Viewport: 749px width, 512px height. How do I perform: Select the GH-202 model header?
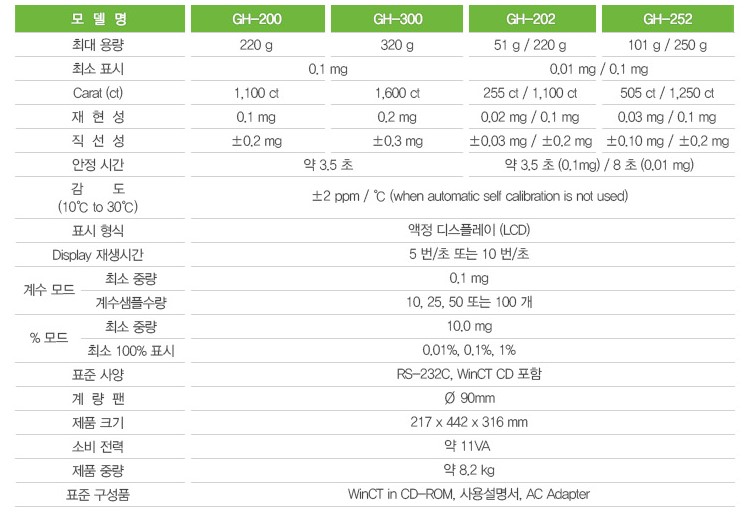(x=532, y=19)
